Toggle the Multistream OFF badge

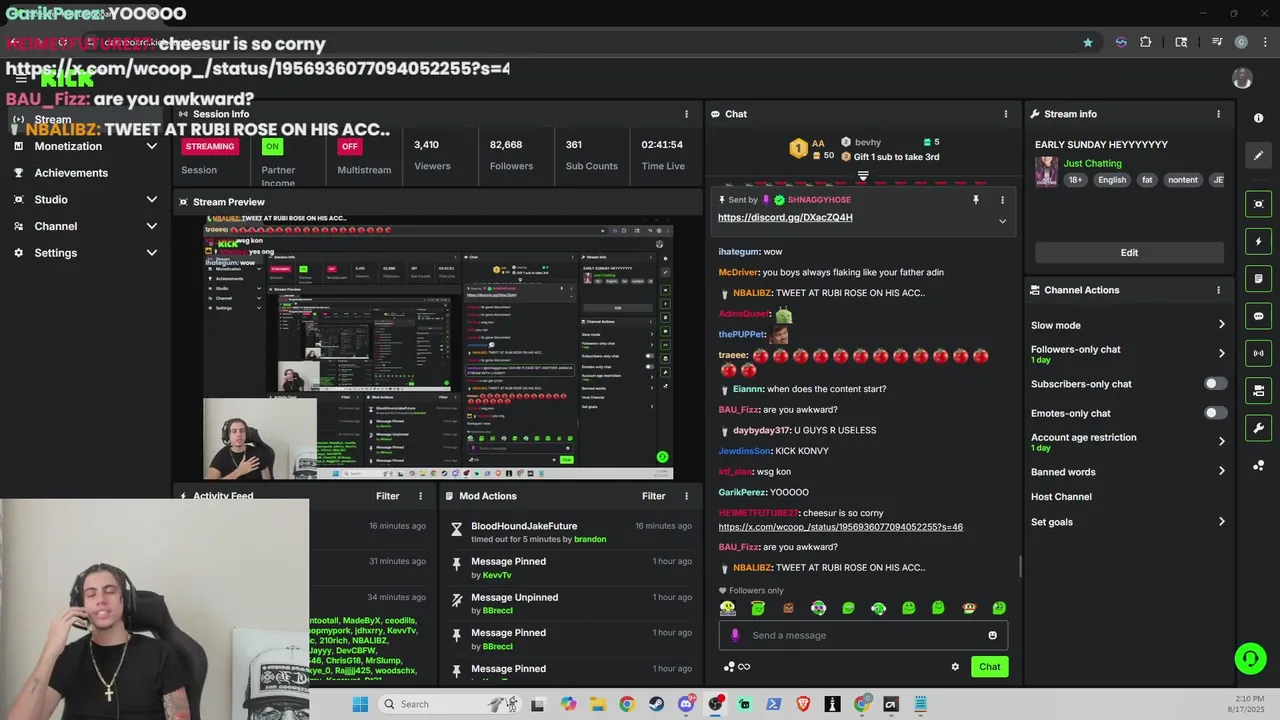pos(349,146)
